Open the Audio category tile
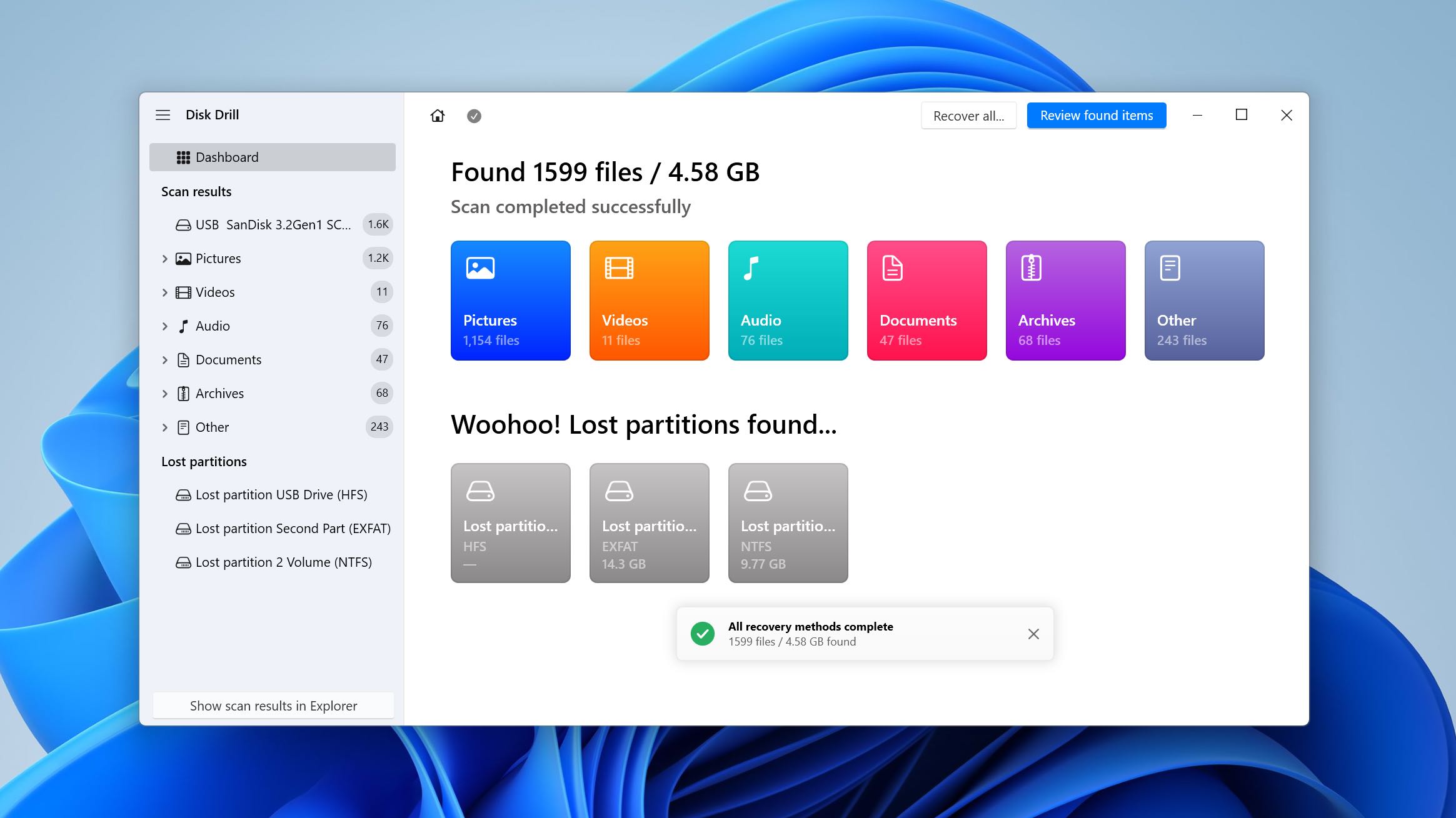1456x818 pixels. tap(788, 301)
